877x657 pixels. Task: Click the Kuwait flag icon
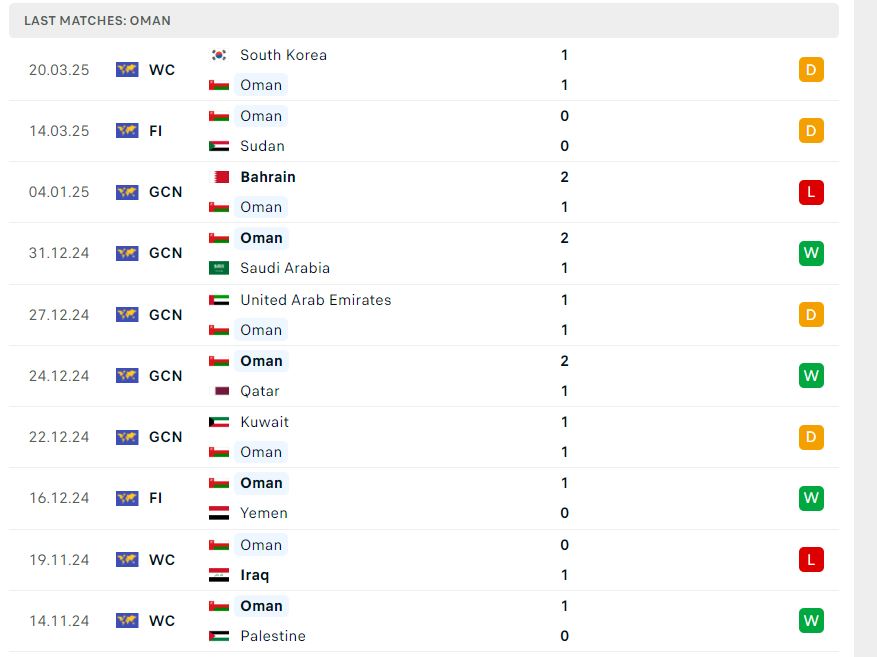219,422
